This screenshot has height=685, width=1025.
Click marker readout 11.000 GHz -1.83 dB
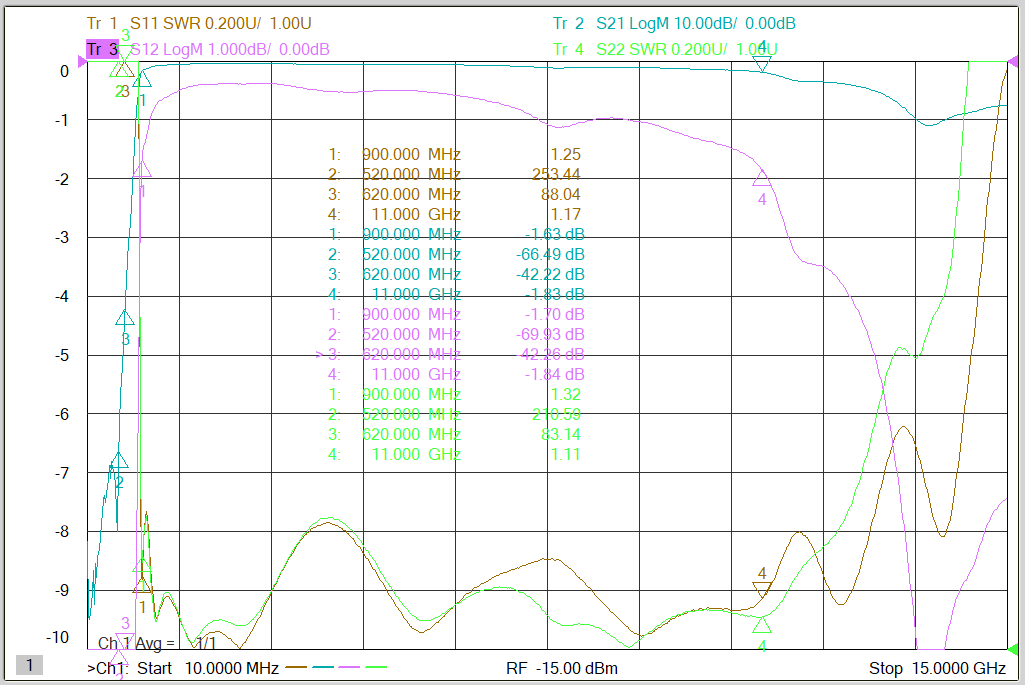(456, 294)
